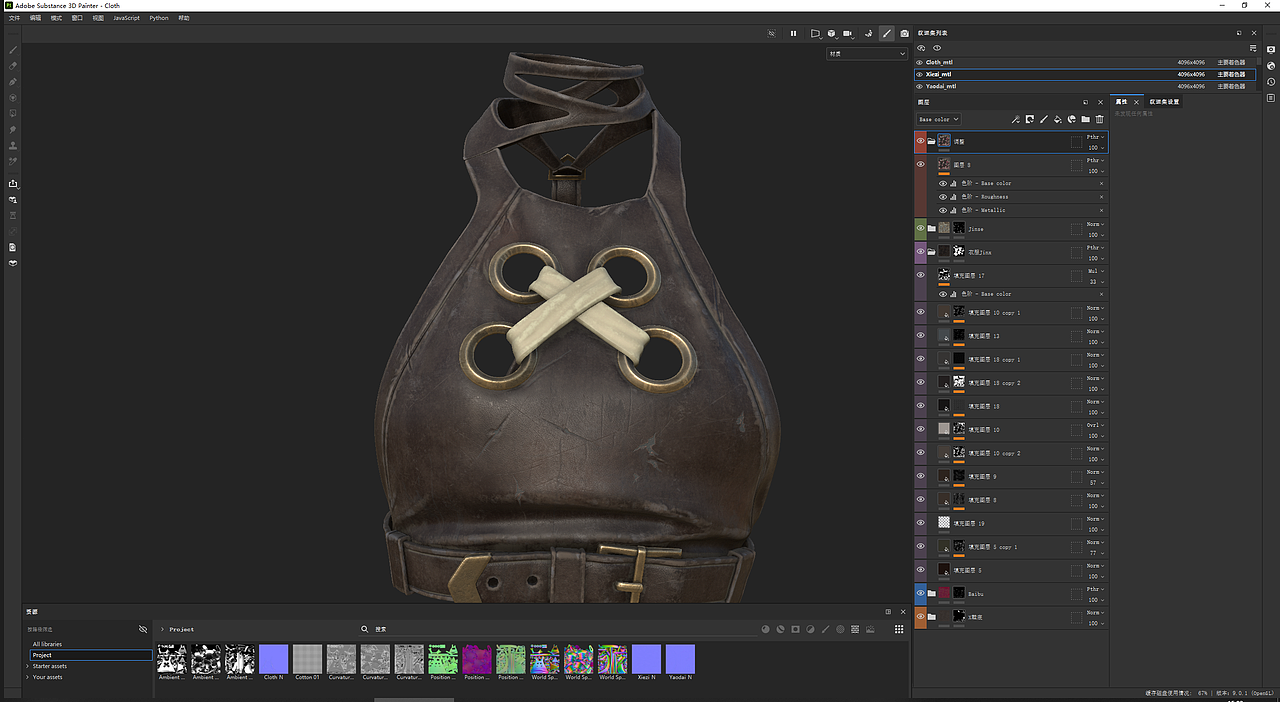Toggle visibility of Xiezi_mtl texture set
The width and height of the screenshot is (1280, 702).
click(x=920, y=74)
